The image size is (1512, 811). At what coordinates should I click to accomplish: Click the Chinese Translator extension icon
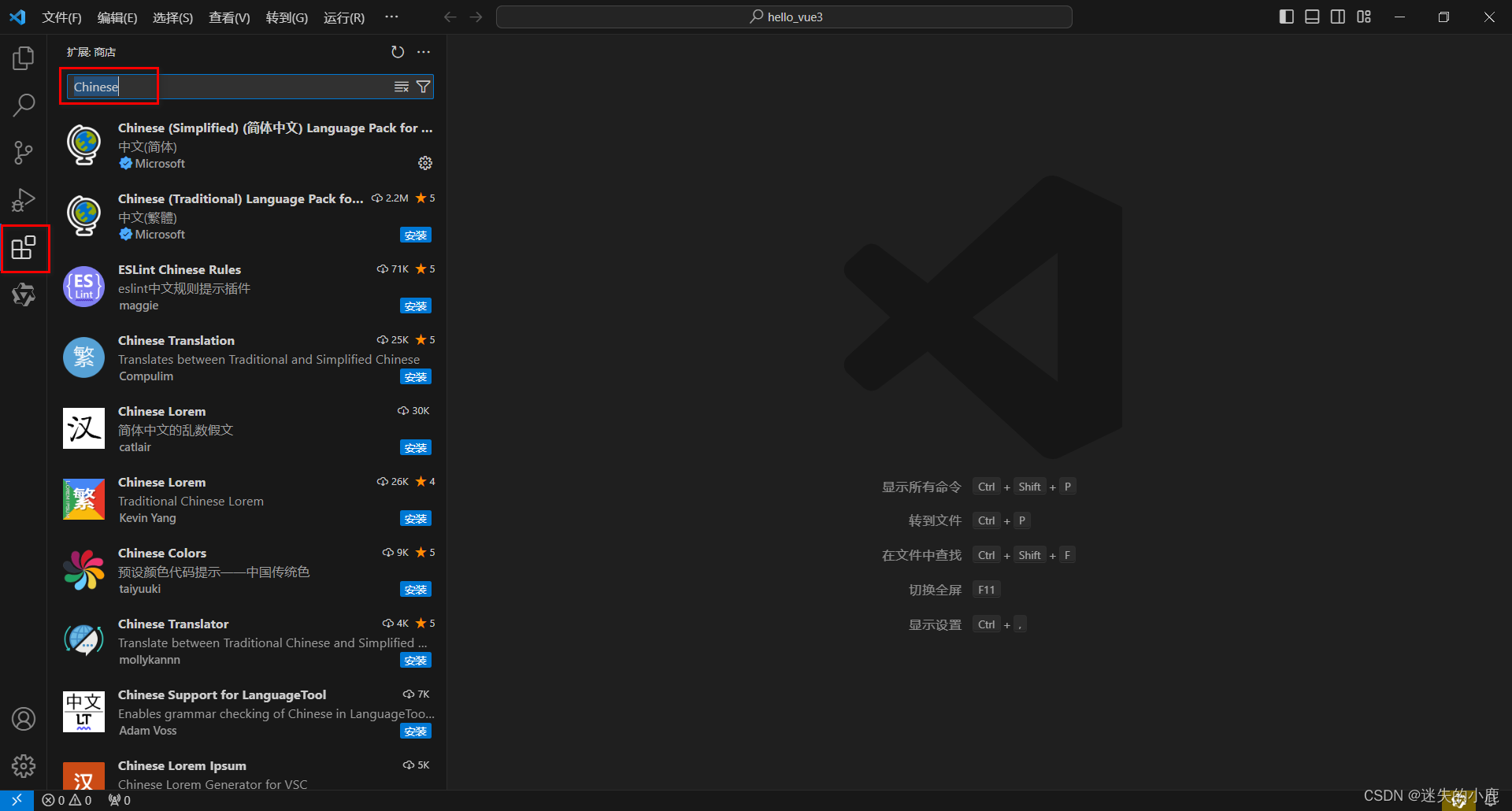83,641
